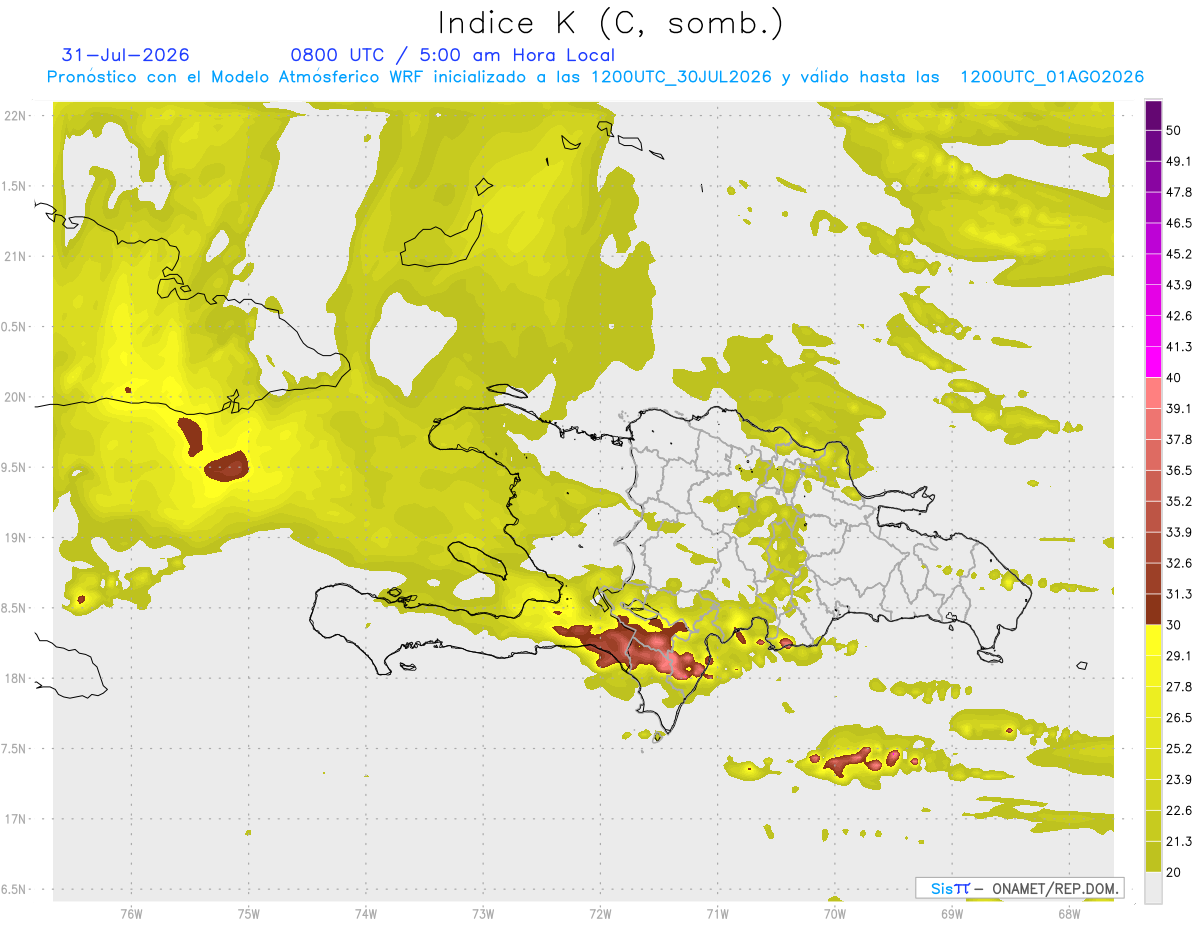This screenshot has height=927, width=1200.
Task: Click the color bar value '25.2'
Action: pyautogui.click(x=1179, y=748)
